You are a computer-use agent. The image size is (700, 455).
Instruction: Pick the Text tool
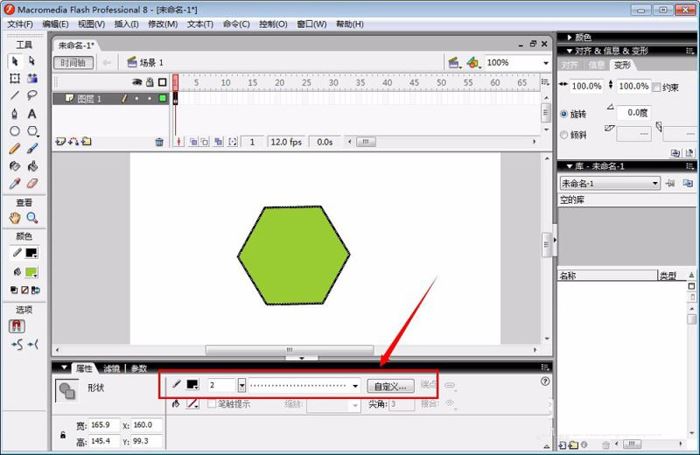coord(32,113)
